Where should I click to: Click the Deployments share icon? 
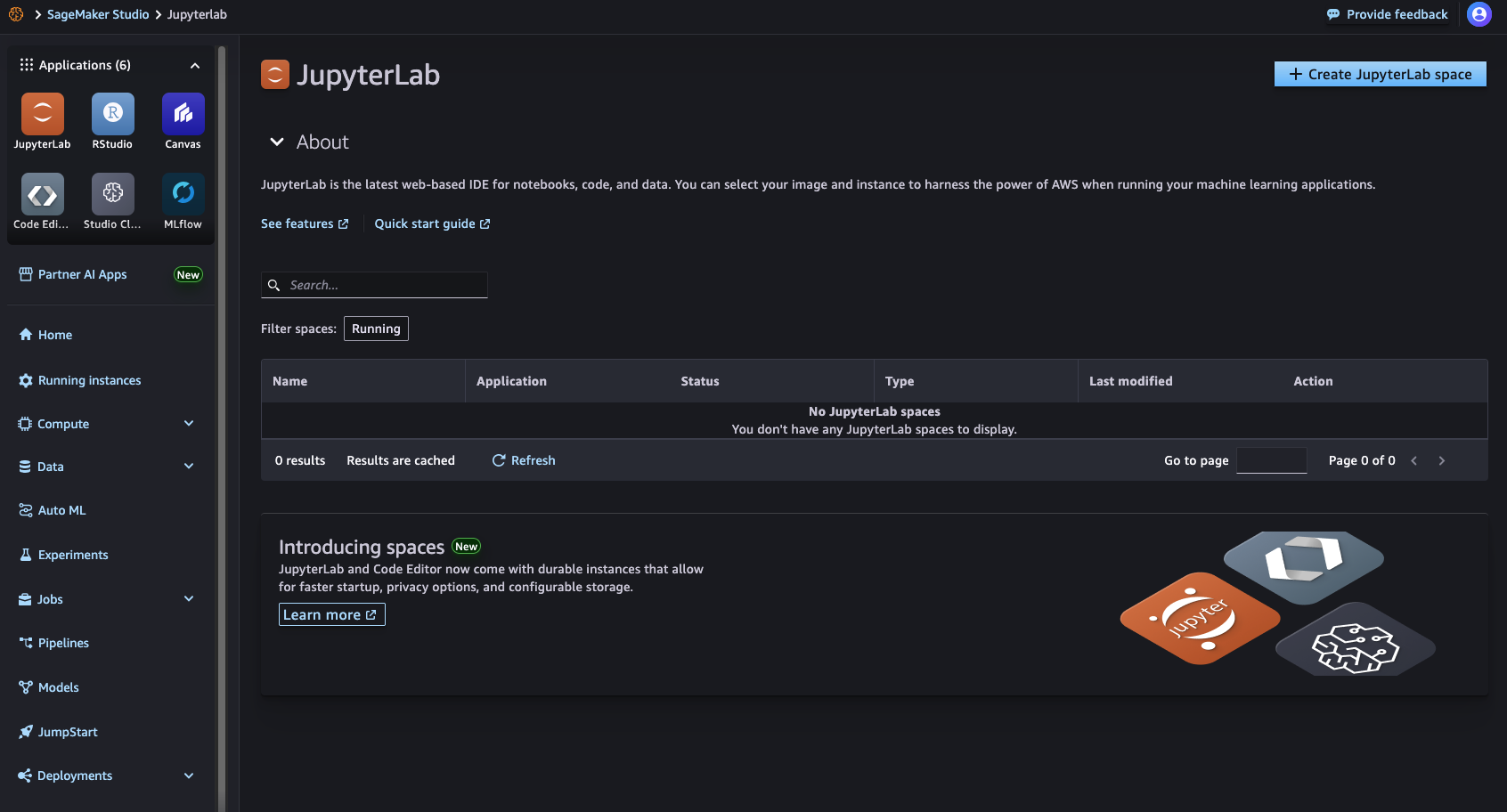tap(25, 775)
